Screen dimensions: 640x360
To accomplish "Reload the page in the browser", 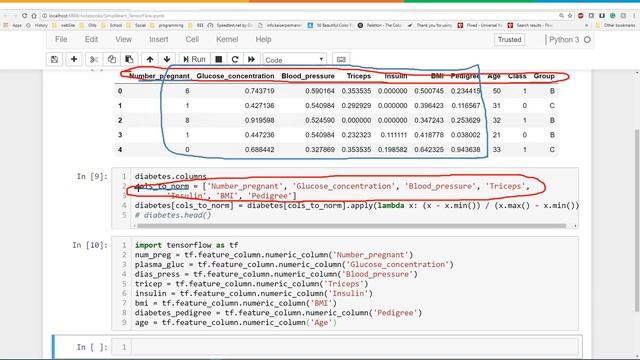I will pyautogui.click(x=24, y=16).
